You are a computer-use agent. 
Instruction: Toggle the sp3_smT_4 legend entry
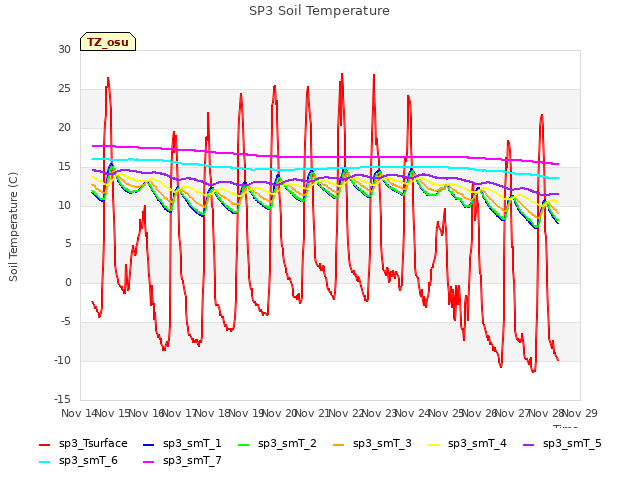click(467, 443)
